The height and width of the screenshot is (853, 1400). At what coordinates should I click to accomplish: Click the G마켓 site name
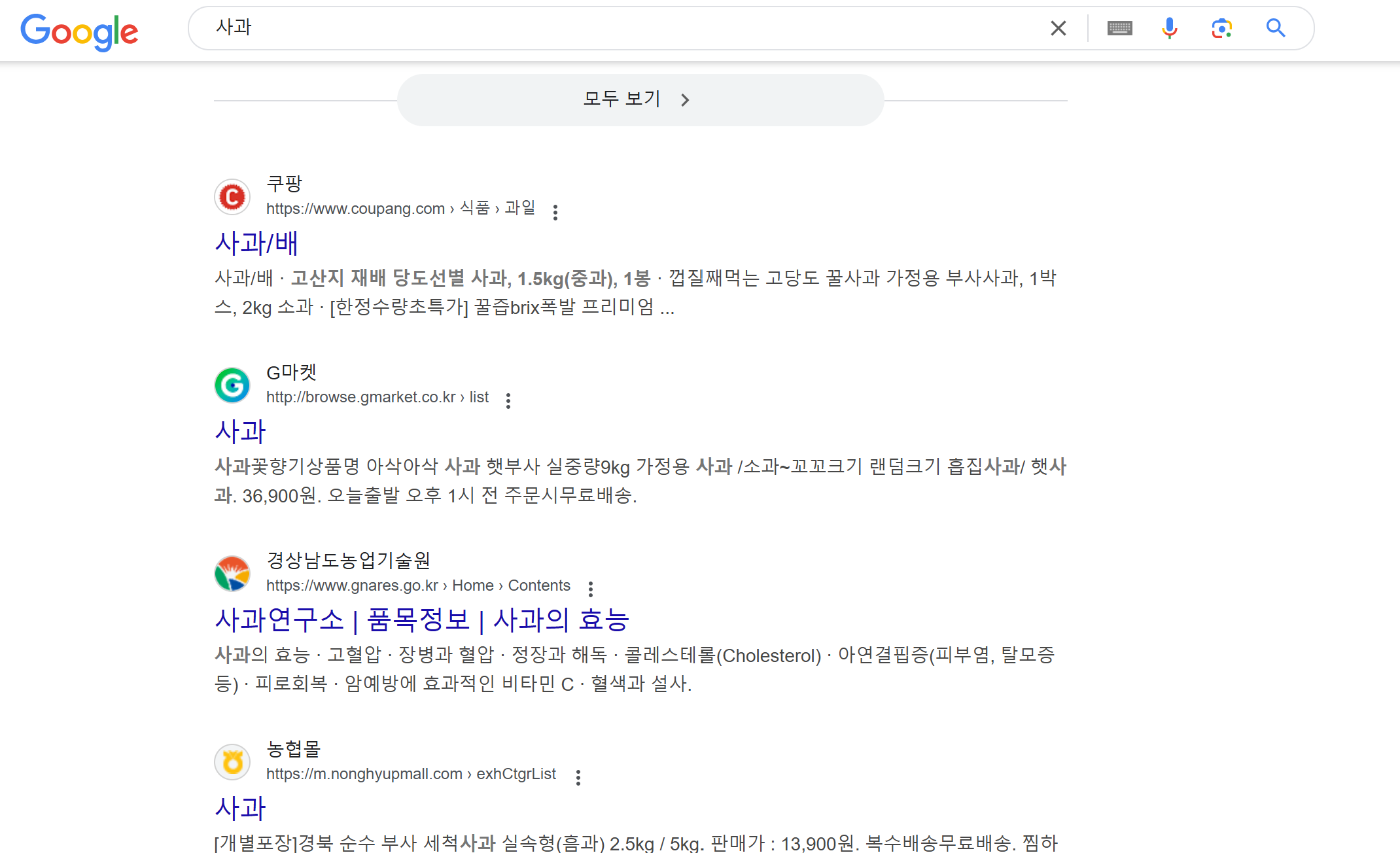coord(291,372)
